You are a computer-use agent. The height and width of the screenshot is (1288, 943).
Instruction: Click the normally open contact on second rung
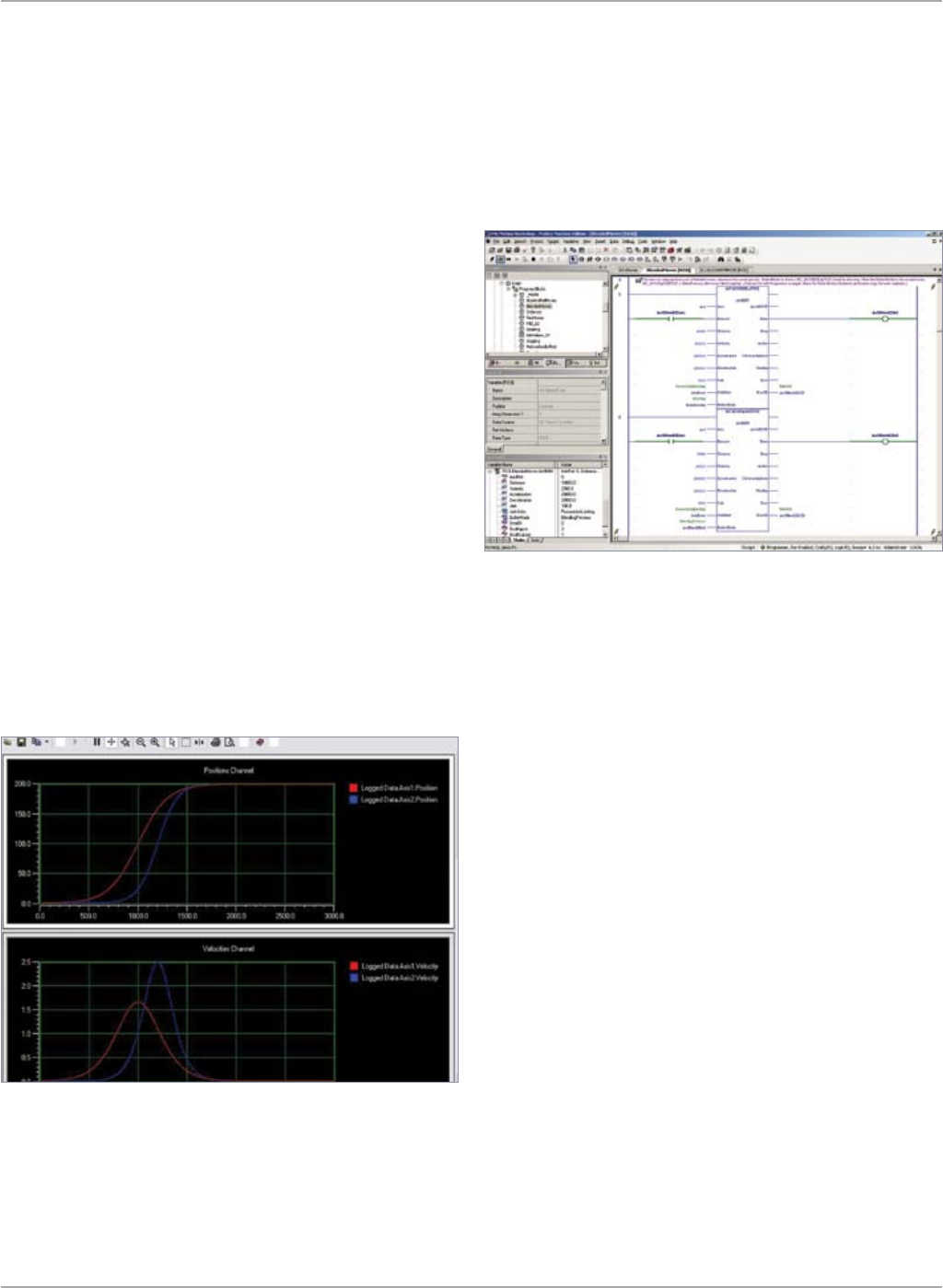670,442
